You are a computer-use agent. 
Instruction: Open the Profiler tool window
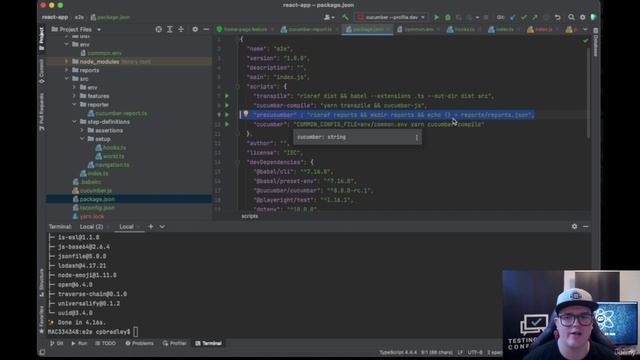coord(174,343)
